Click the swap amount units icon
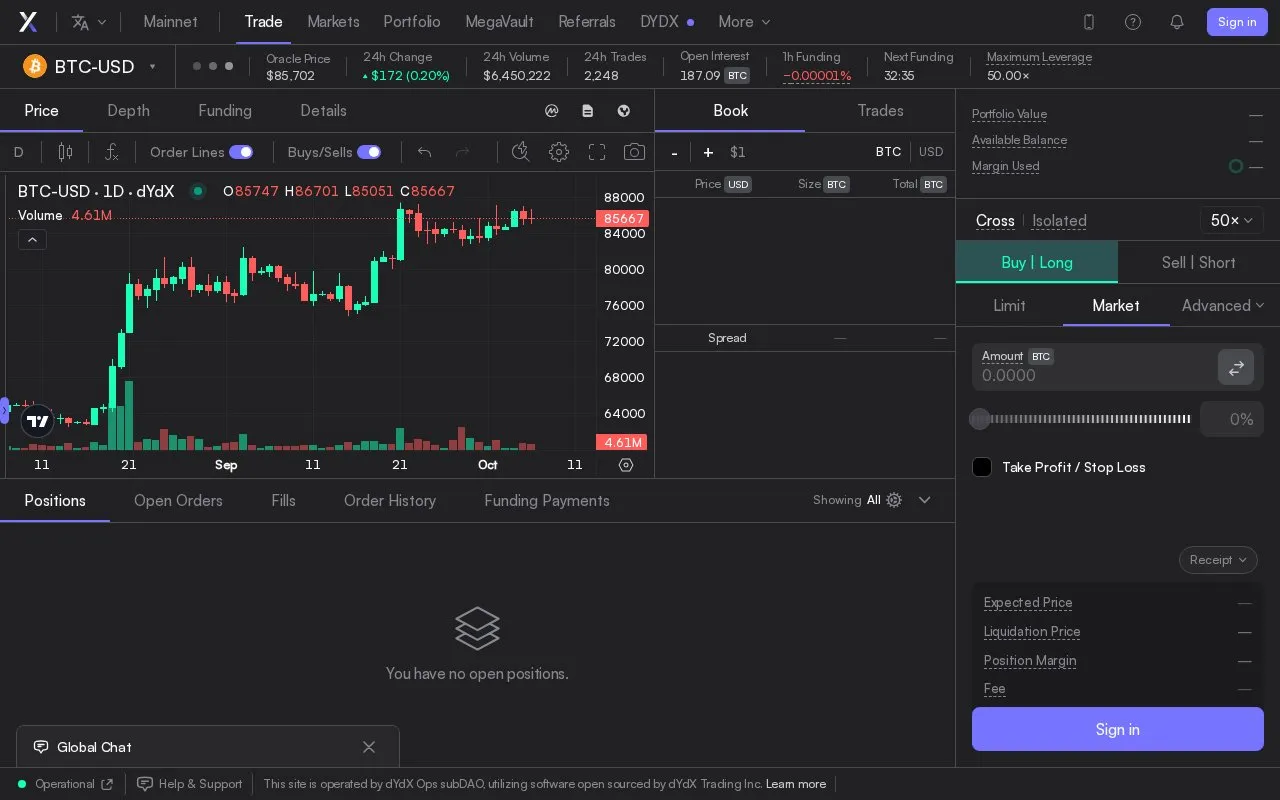The image size is (1280, 800). pyautogui.click(x=1236, y=367)
